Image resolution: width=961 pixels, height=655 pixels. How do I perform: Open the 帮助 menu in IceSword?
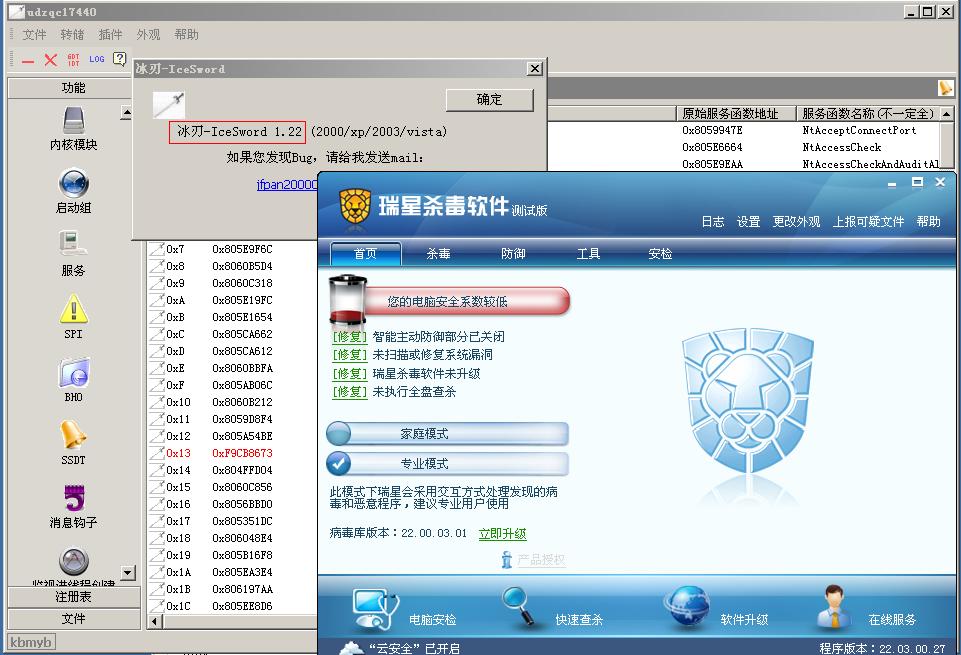point(186,35)
